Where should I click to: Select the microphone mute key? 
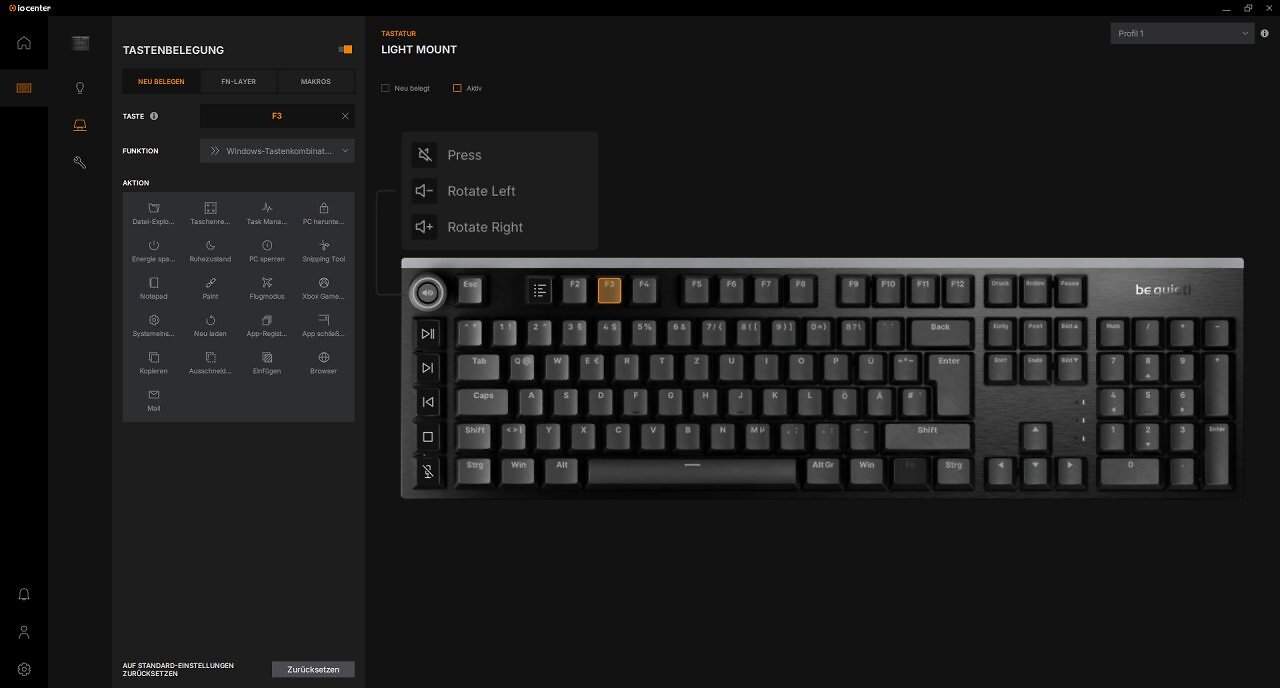click(428, 471)
